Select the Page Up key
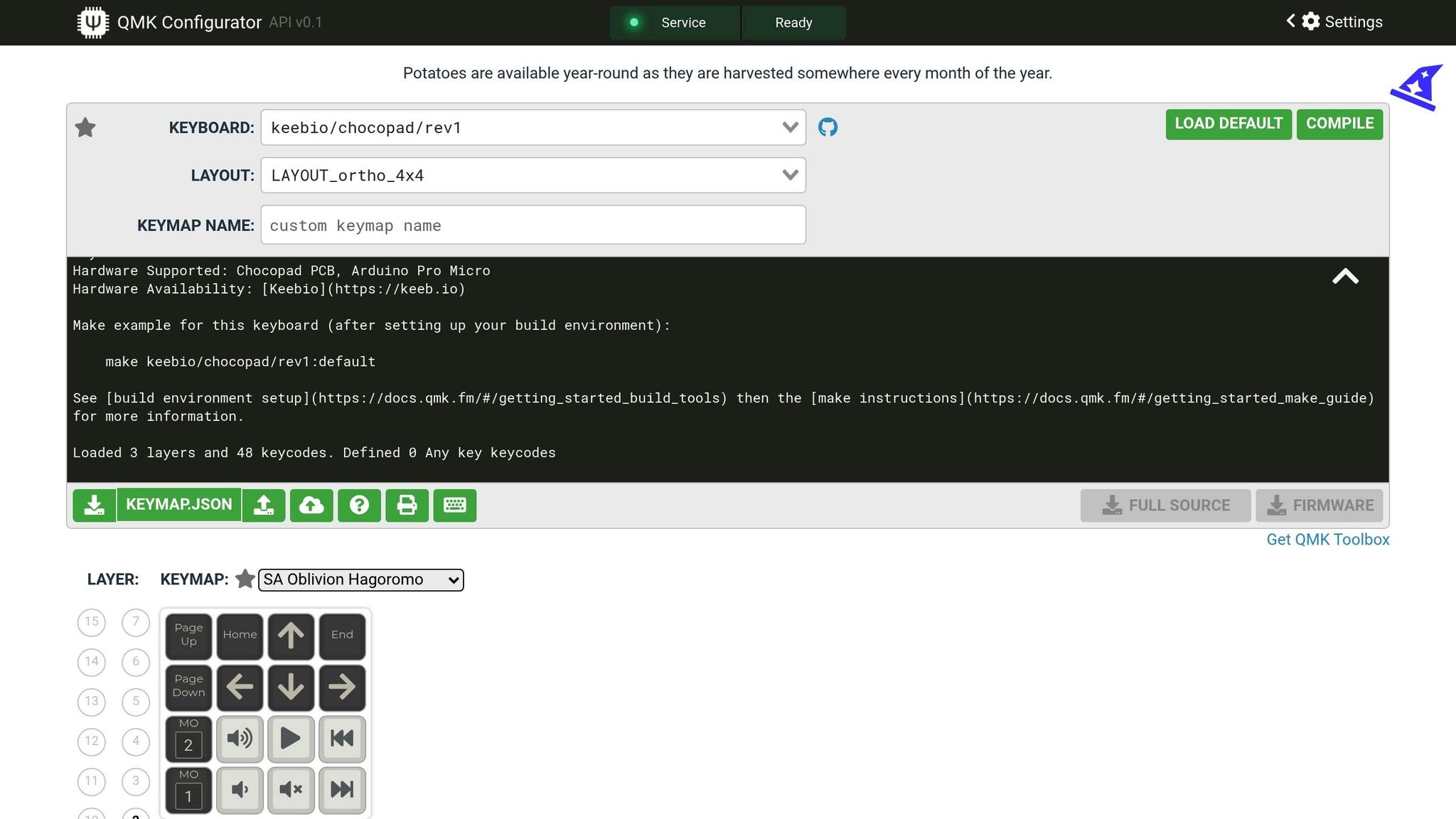 (x=188, y=636)
